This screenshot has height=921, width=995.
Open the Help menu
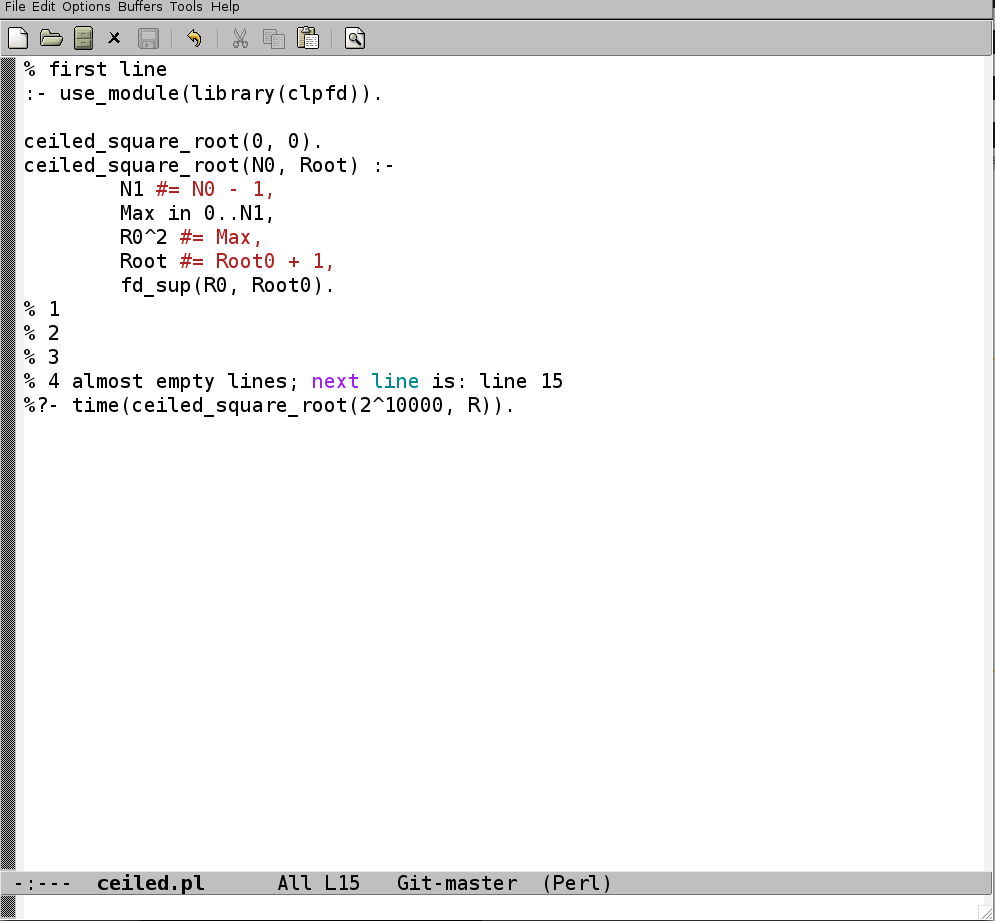[225, 7]
